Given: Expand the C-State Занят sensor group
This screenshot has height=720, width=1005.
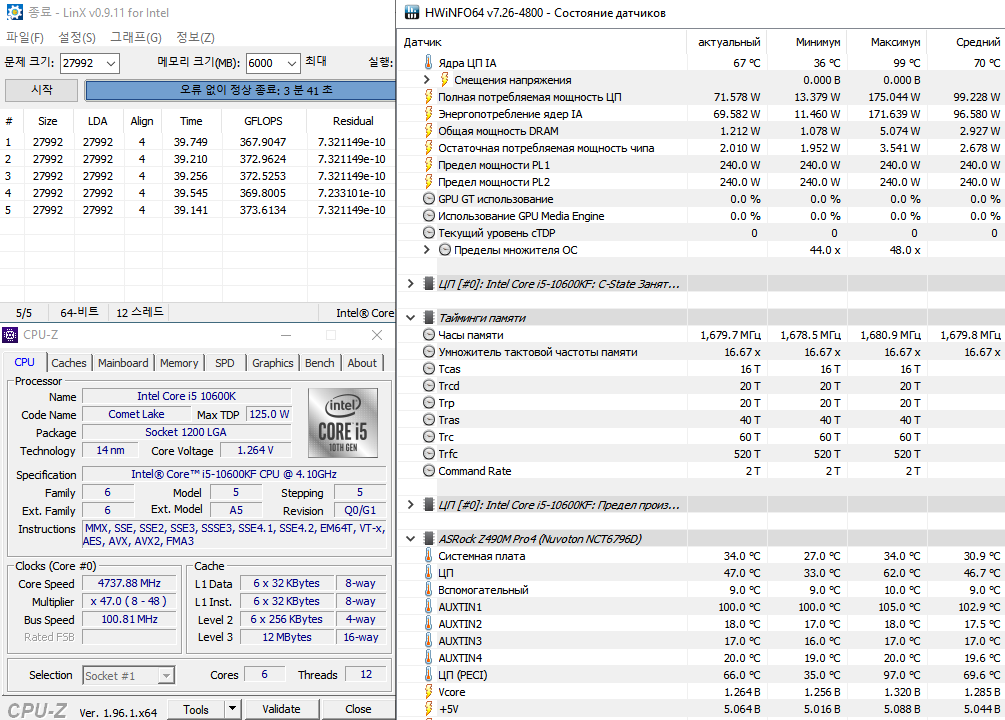Looking at the screenshot, I should (410, 283).
